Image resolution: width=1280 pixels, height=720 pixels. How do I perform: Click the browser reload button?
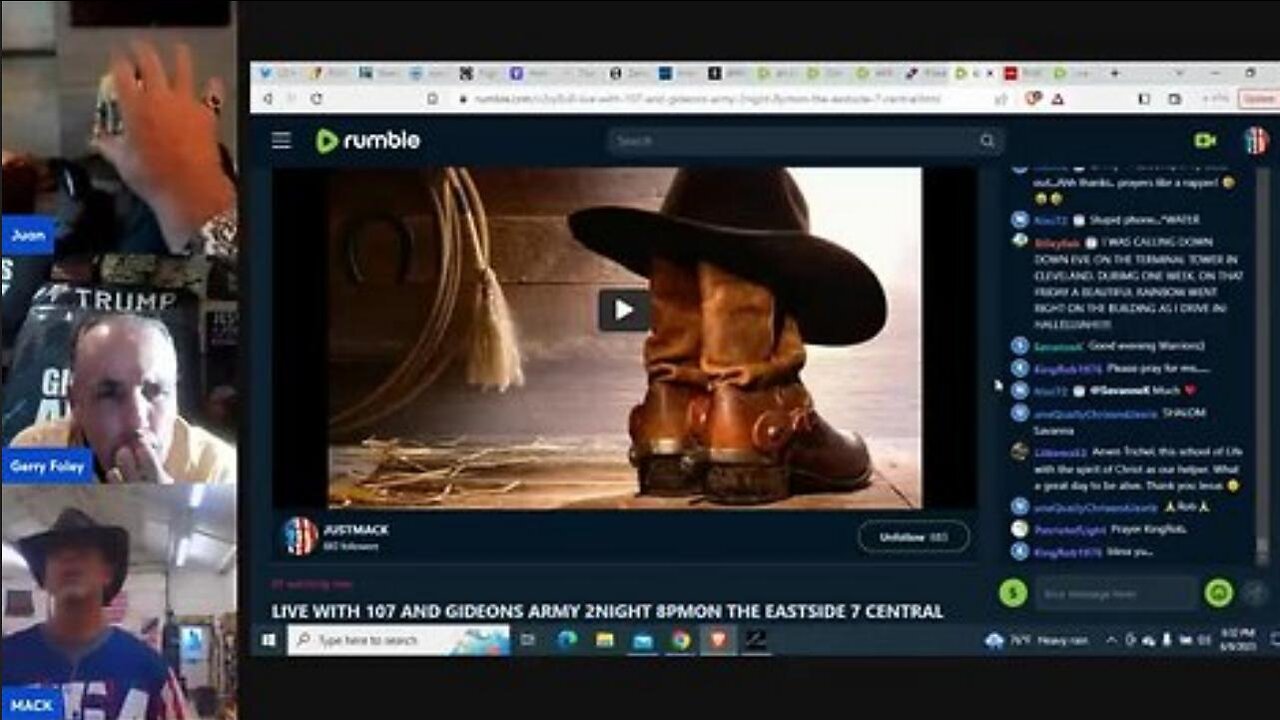(317, 99)
